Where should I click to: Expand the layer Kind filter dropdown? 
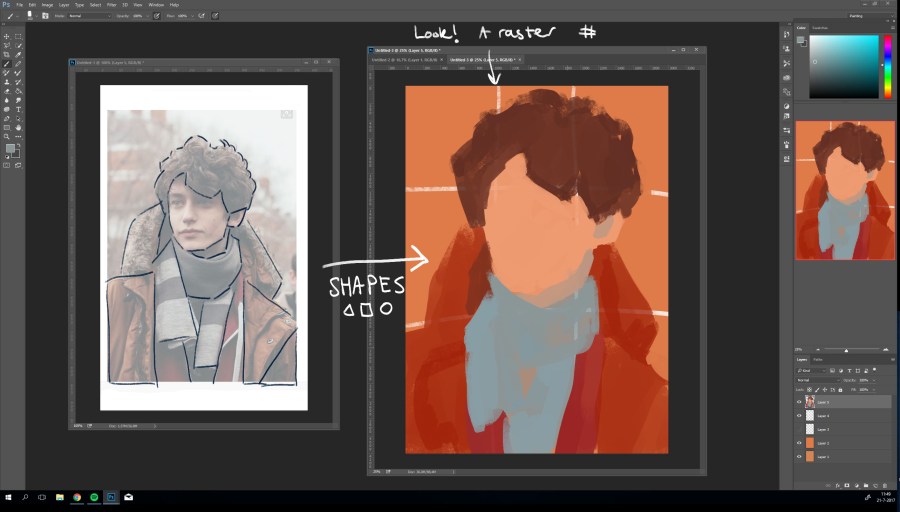click(810, 371)
